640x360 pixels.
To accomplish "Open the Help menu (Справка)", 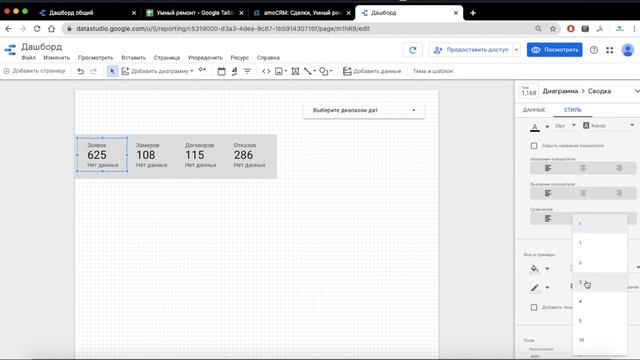I will [268, 58].
